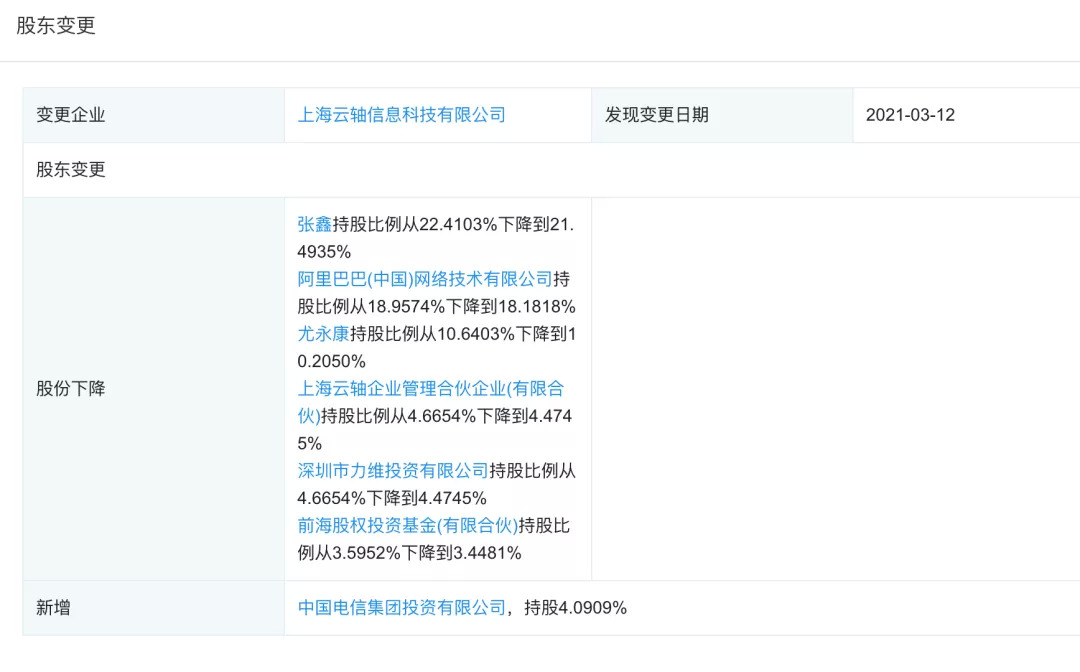Open shareholder 张鑫 profile link
This screenshot has width=1080, height=672.
pyautogui.click(x=315, y=224)
